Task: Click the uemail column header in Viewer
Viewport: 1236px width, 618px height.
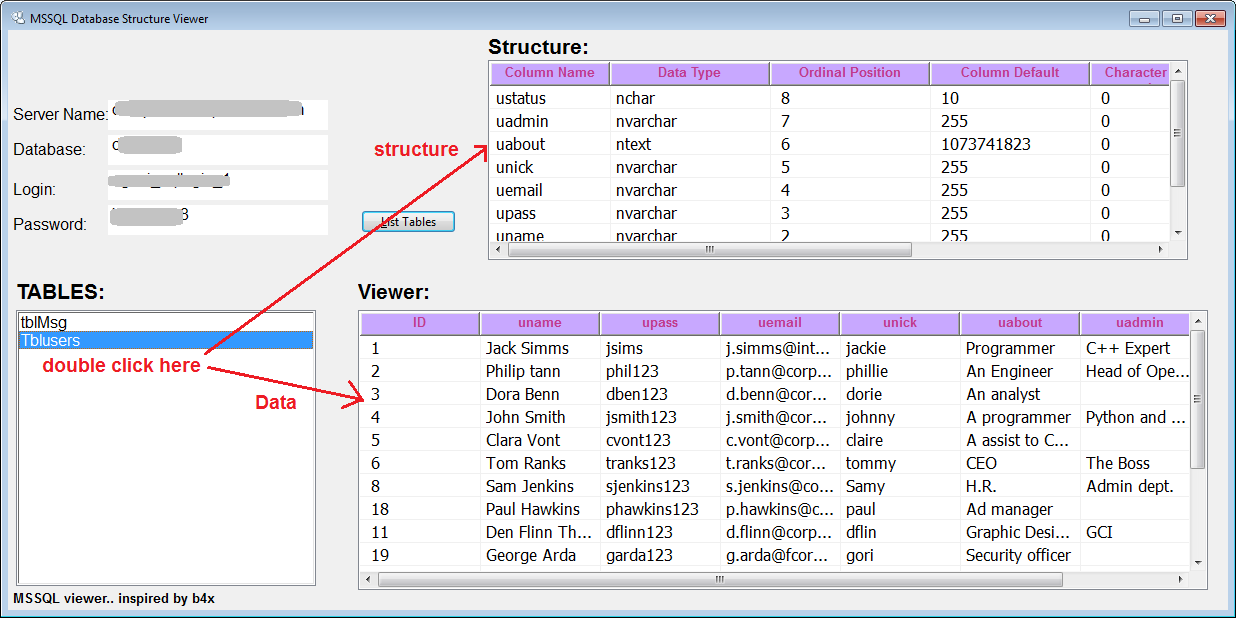Action: [x=780, y=323]
